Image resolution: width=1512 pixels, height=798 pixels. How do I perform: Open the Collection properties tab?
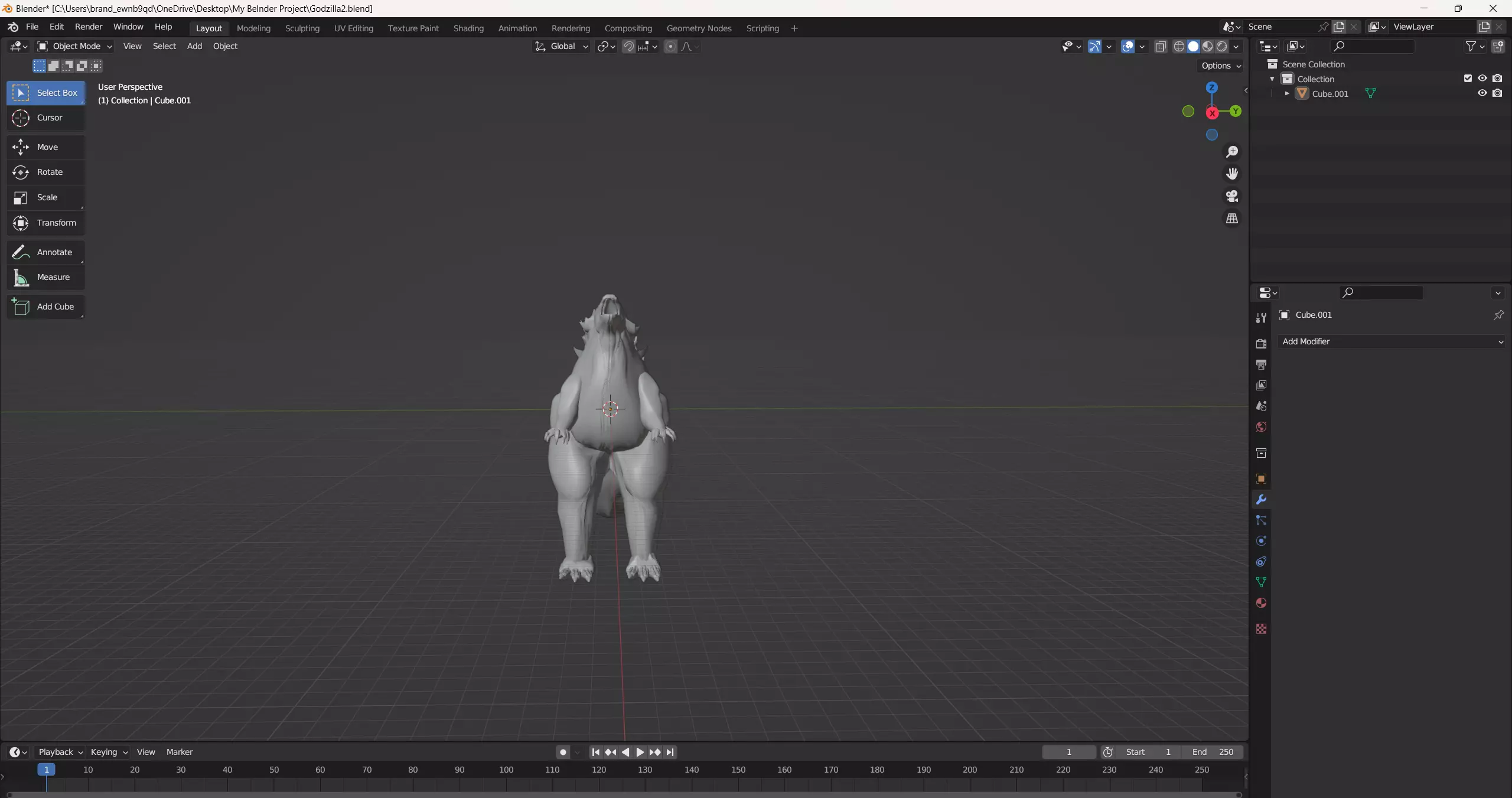coord(1261,453)
